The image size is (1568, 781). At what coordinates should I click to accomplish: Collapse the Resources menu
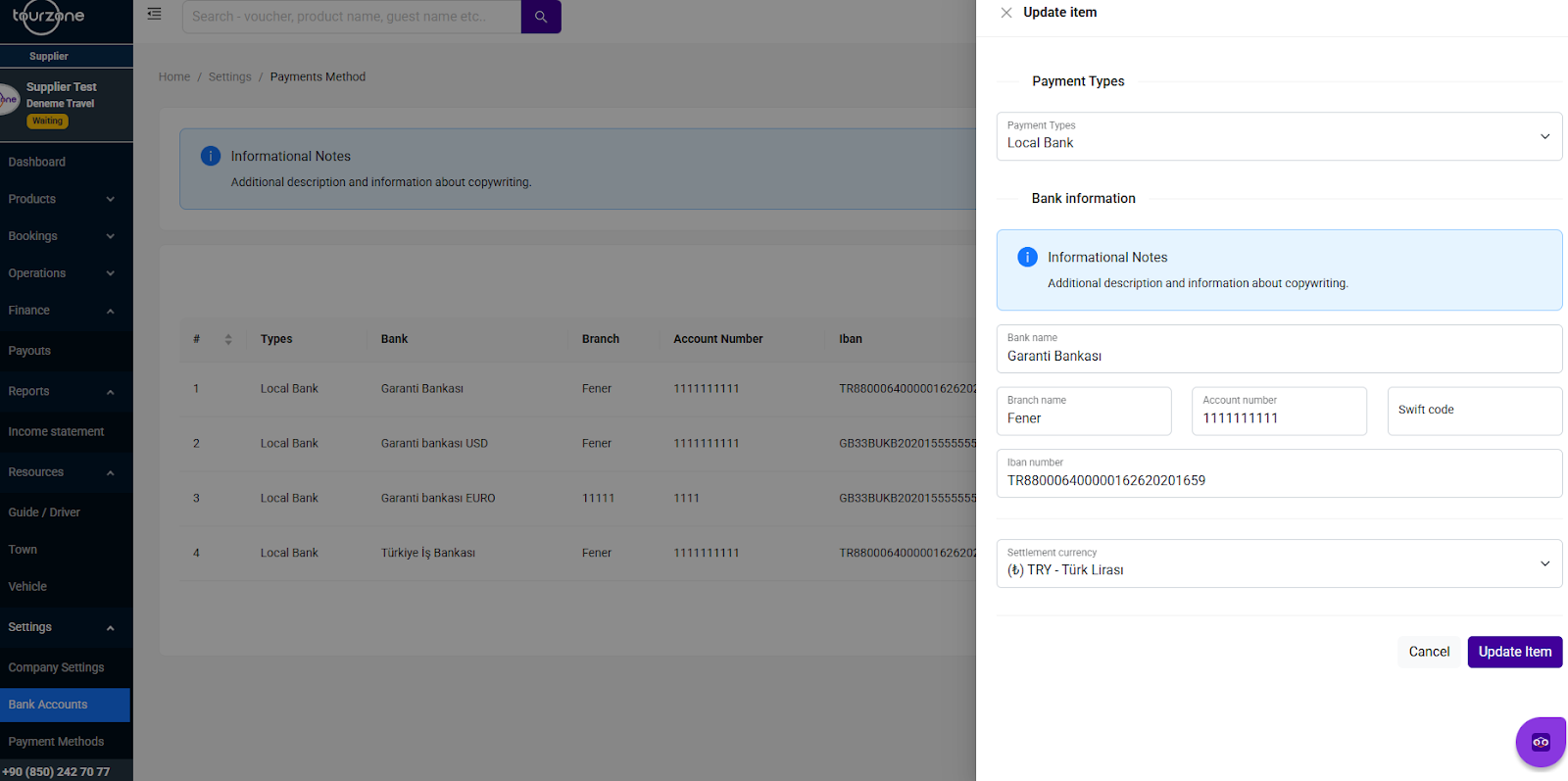tap(65, 472)
